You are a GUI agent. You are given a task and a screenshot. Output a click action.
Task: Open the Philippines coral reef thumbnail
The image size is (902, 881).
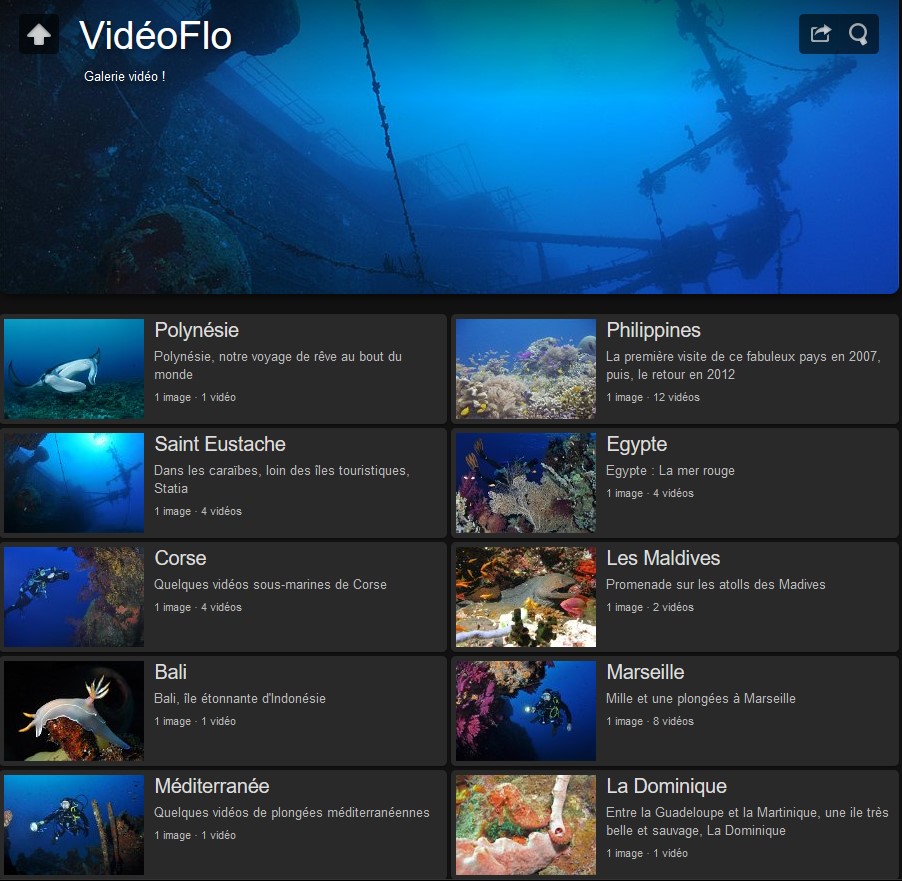tap(526, 369)
